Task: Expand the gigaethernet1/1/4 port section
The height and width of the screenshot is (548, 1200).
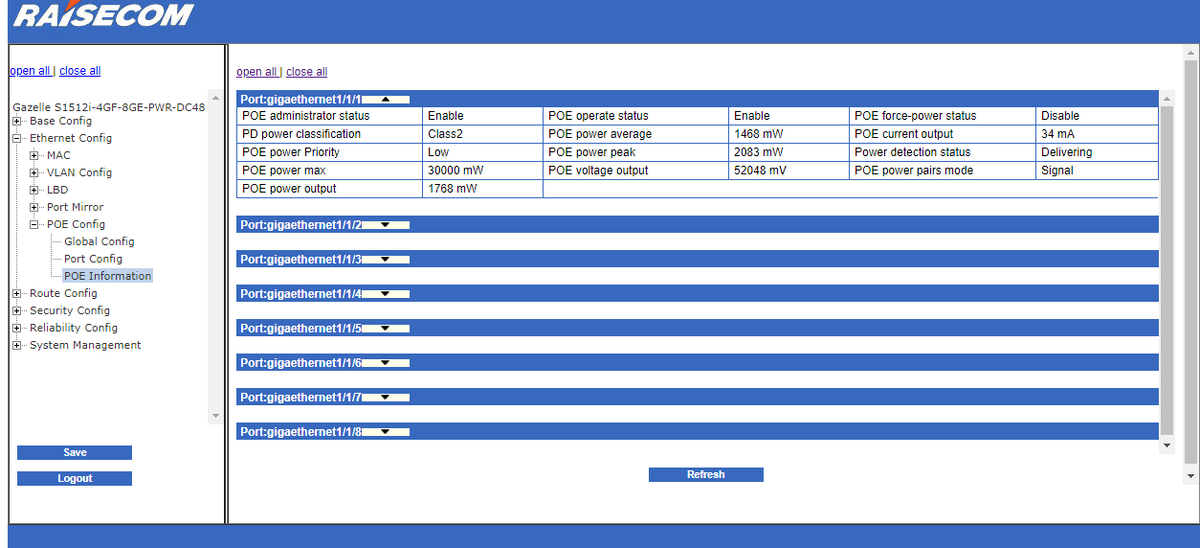Action: 388,294
